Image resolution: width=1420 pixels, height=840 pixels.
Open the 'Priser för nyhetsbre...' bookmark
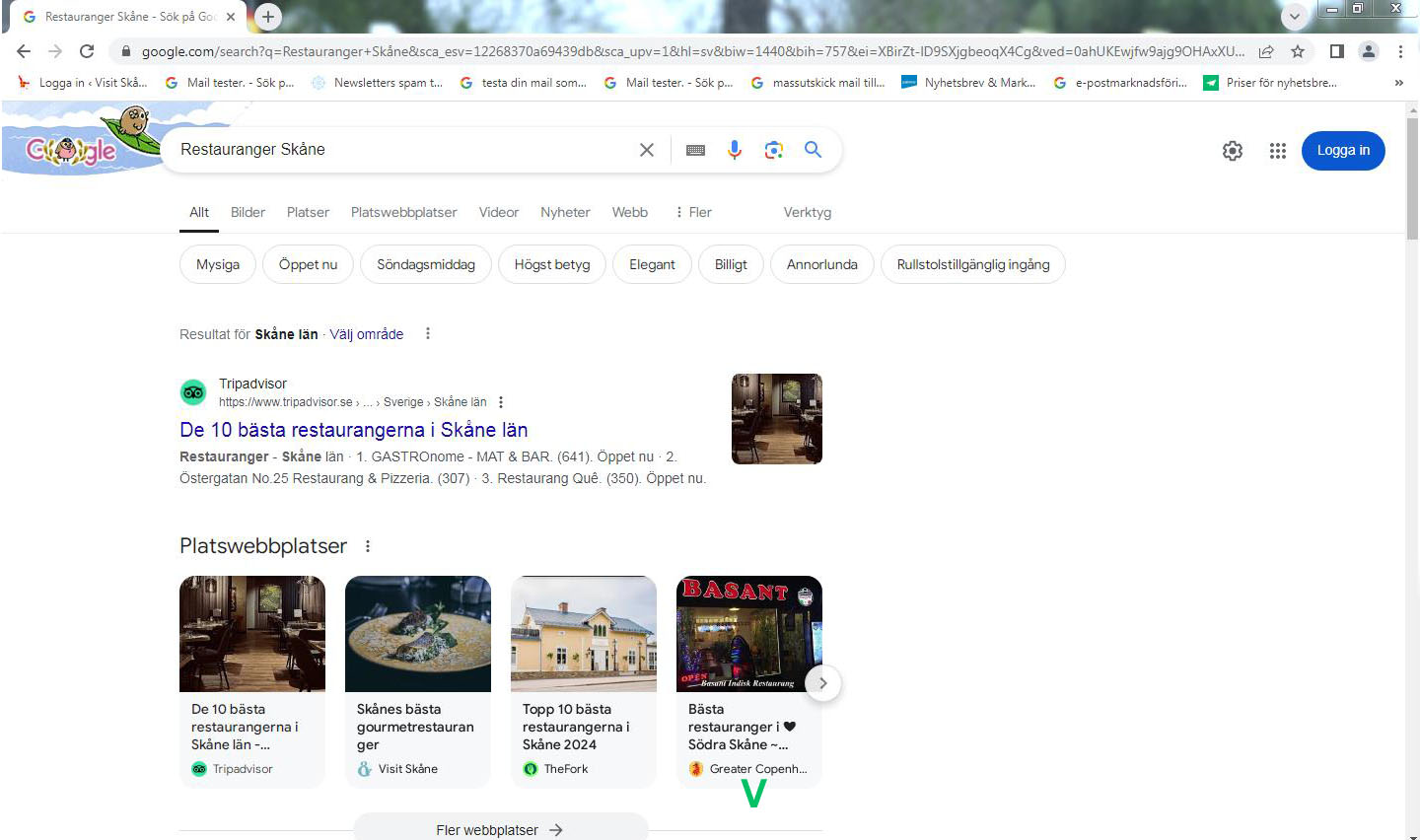coord(1270,83)
